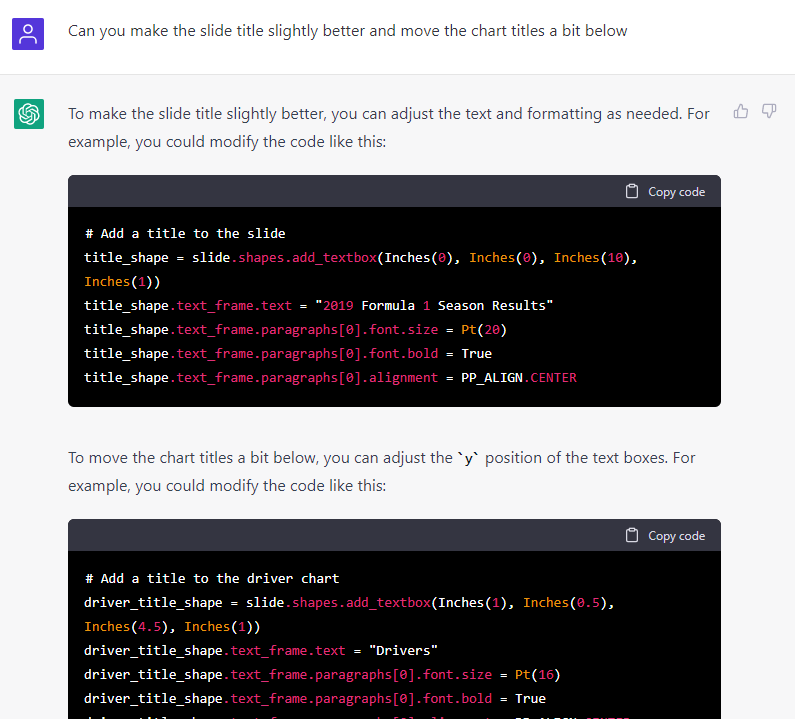Click the user message about slide title
Viewport: 795px width, 719px height.
coord(347,31)
